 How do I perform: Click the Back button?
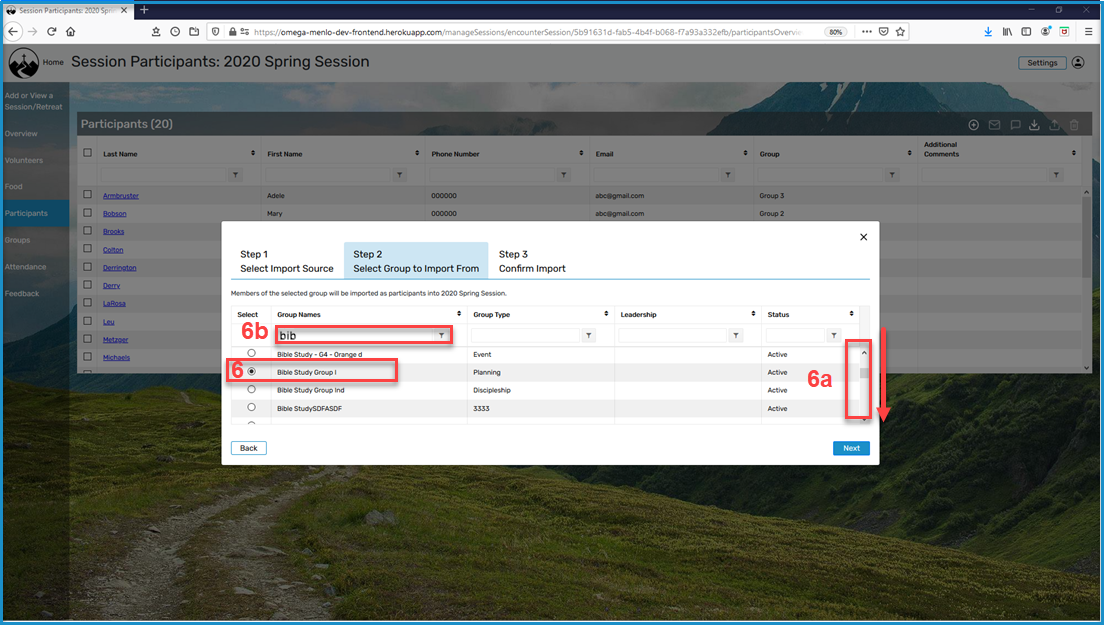[249, 448]
